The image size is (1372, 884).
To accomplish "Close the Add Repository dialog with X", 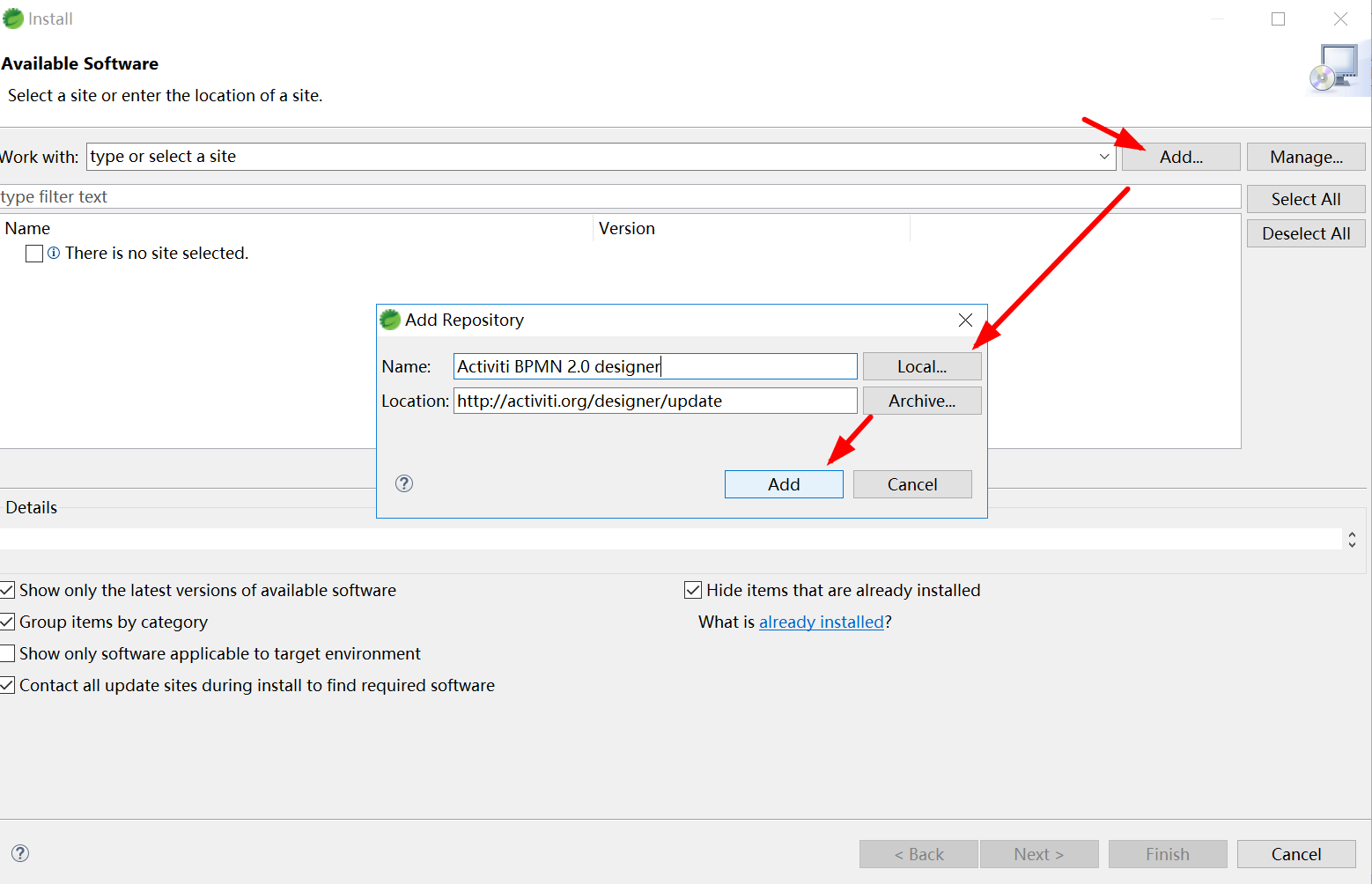I will click(x=965, y=320).
